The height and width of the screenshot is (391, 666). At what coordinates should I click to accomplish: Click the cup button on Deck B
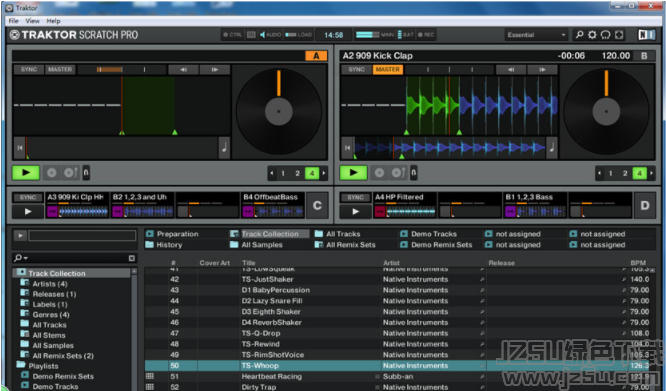(398, 173)
